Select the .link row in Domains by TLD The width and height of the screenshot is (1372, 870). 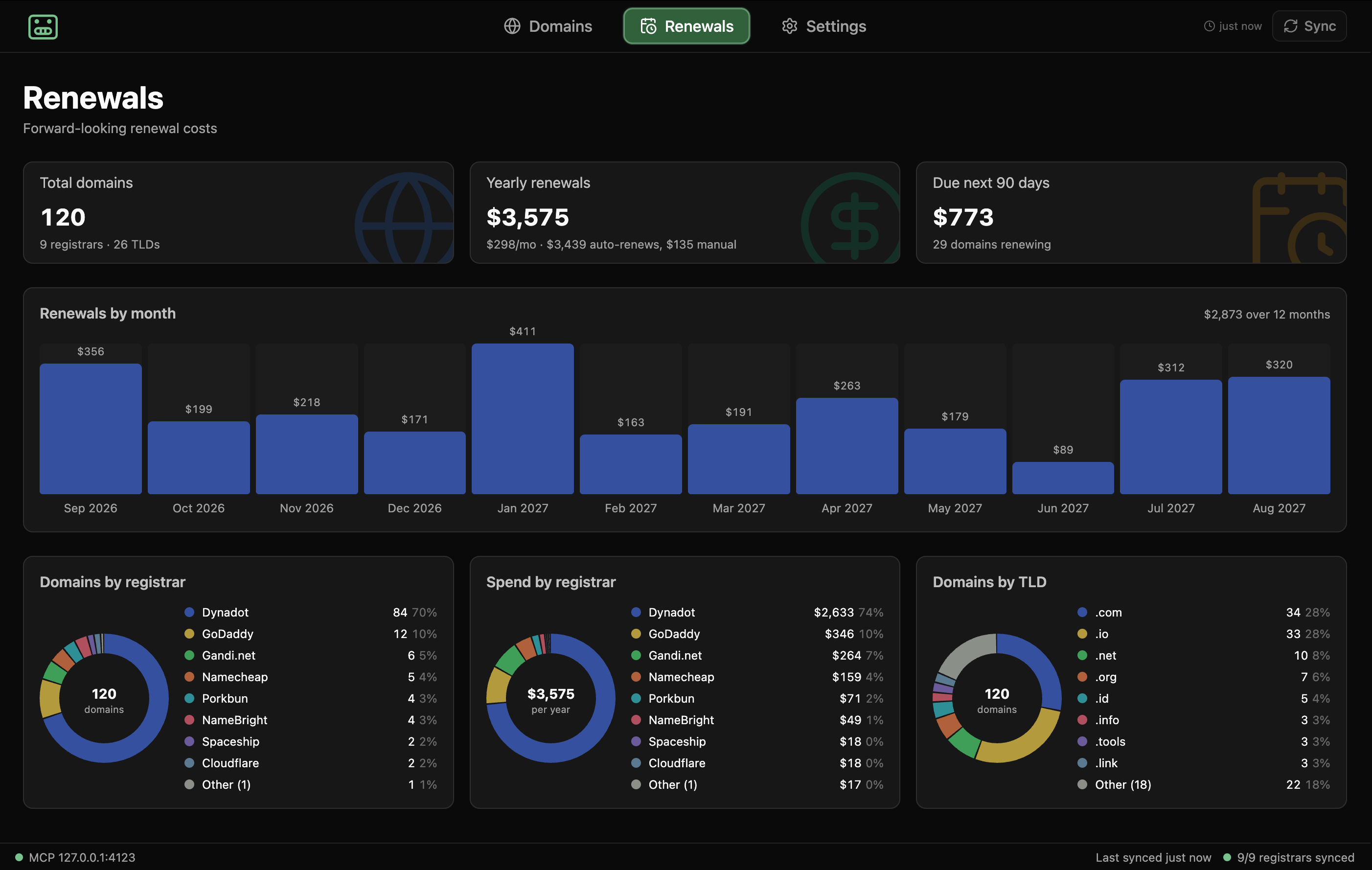1203,763
